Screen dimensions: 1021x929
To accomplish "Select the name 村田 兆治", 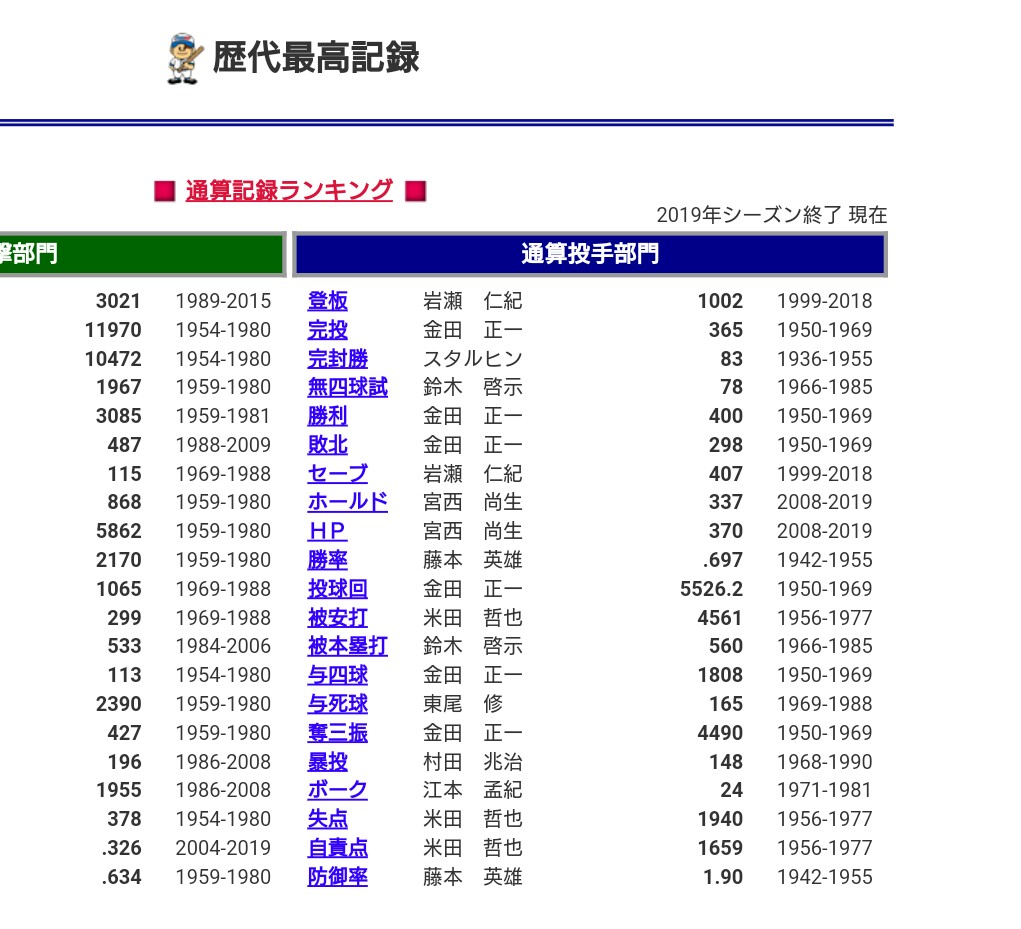I will click(x=473, y=761).
